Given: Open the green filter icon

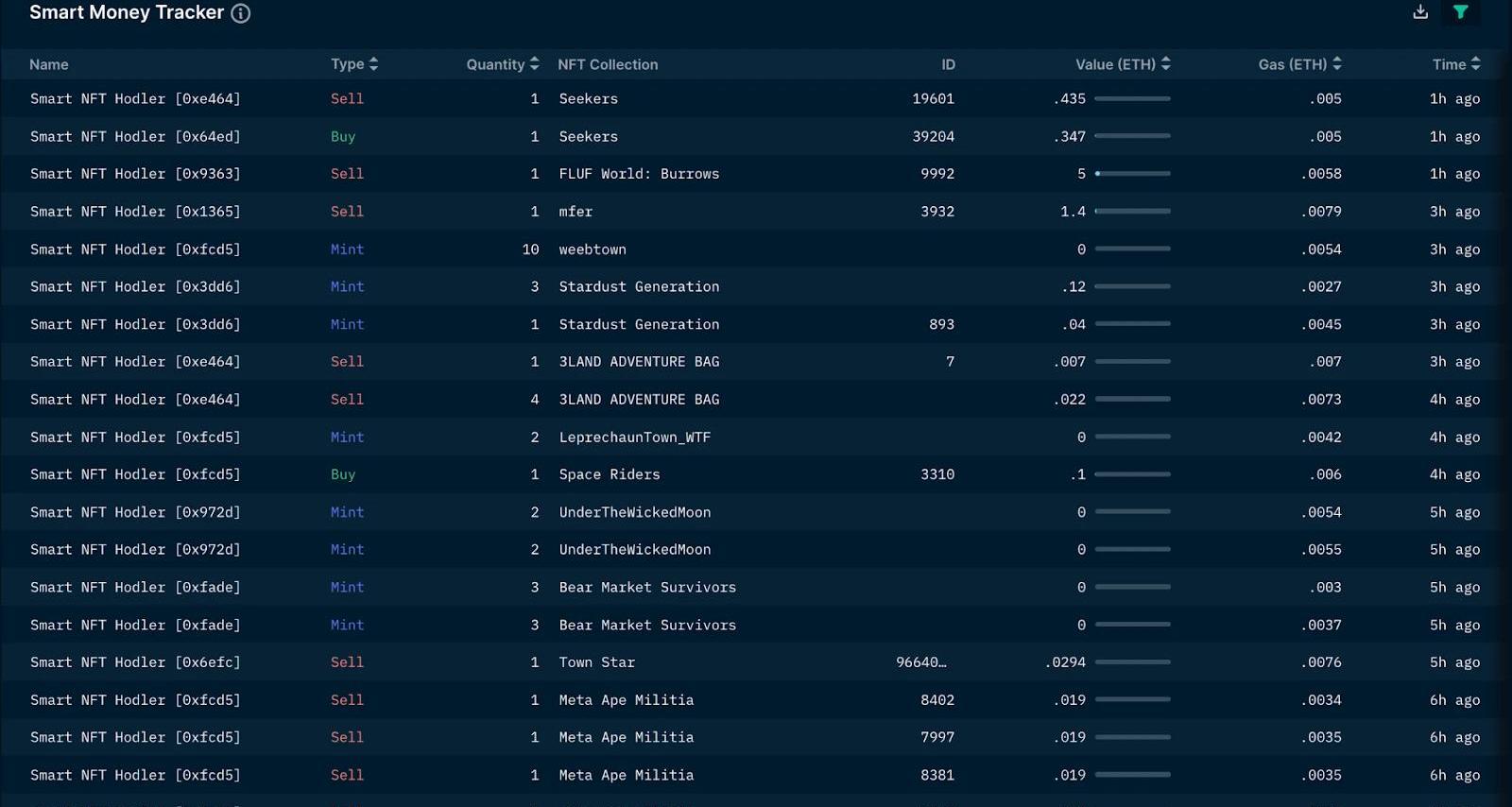Looking at the screenshot, I should [1461, 12].
